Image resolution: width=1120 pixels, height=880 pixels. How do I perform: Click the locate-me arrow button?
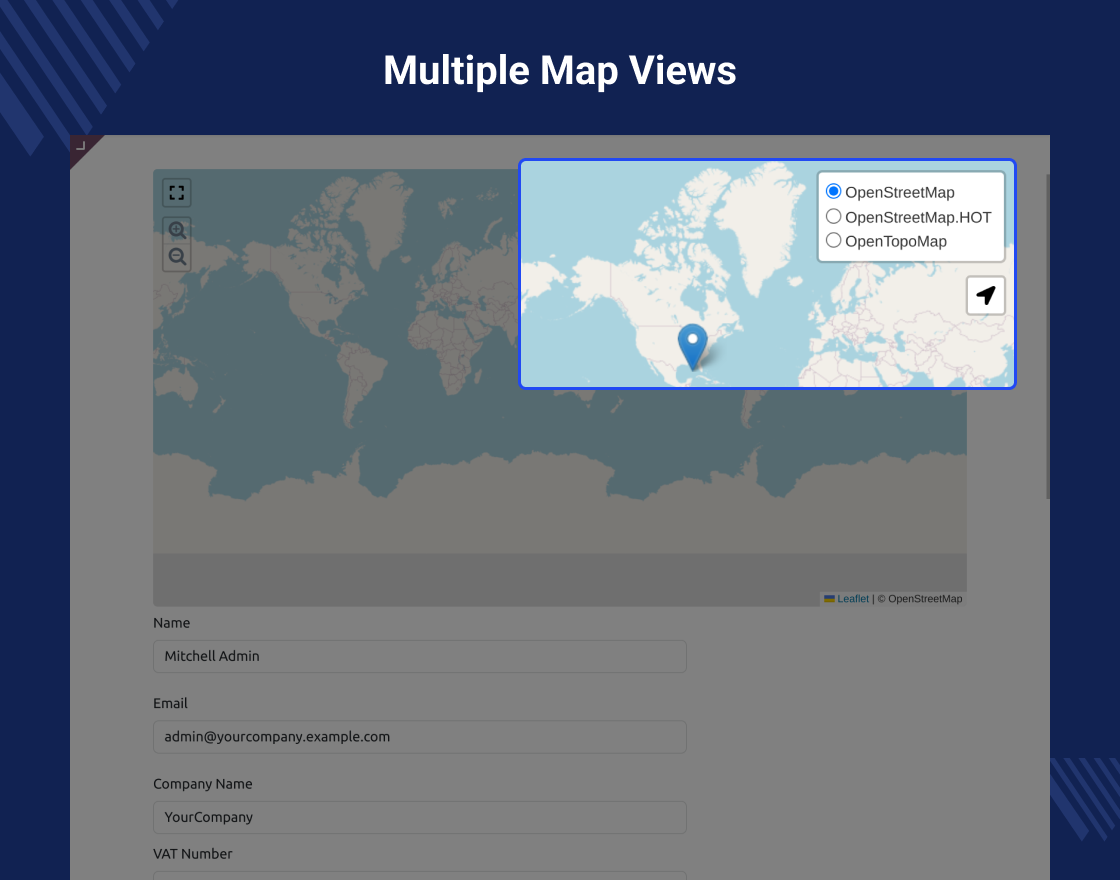tap(986, 295)
